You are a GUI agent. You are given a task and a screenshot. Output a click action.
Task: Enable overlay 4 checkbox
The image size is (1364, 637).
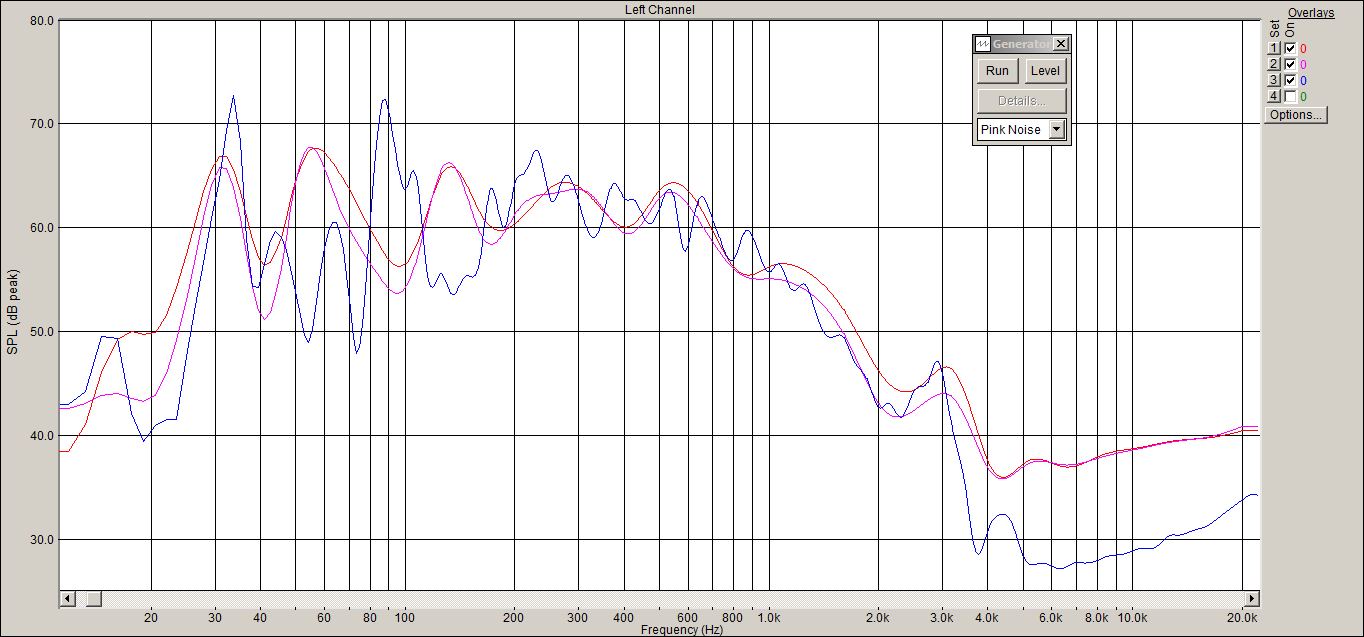pyautogui.click(x=1290, y=96)
